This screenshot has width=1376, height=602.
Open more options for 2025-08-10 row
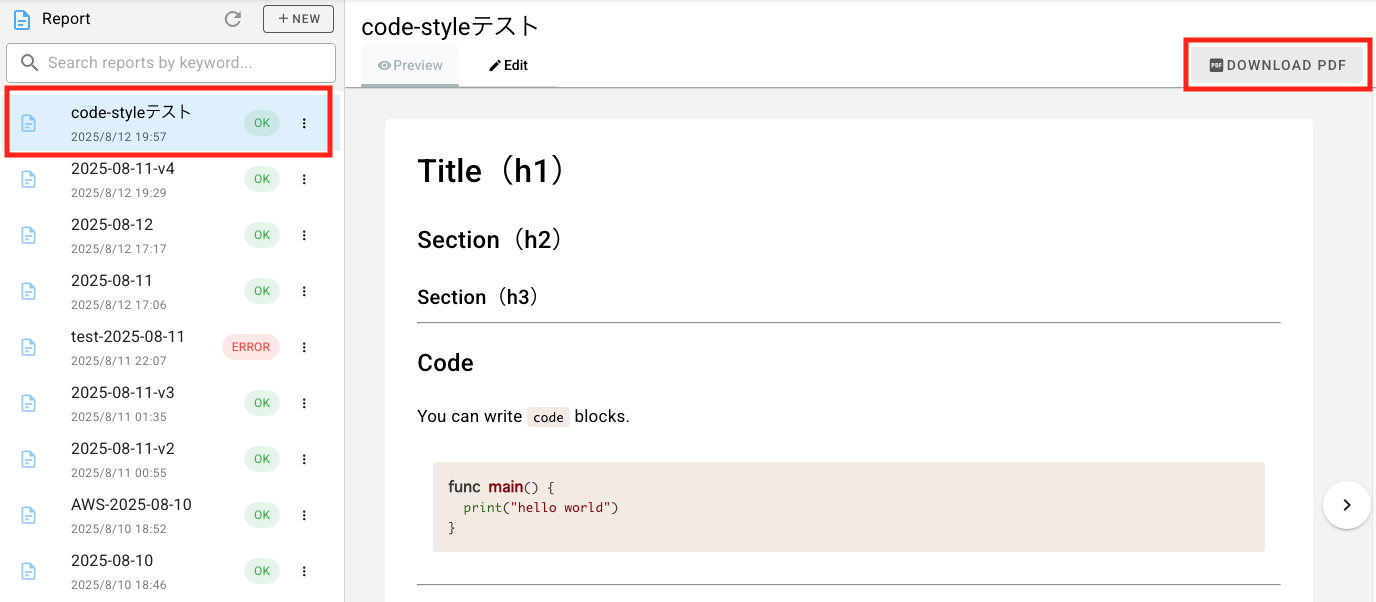305,572
